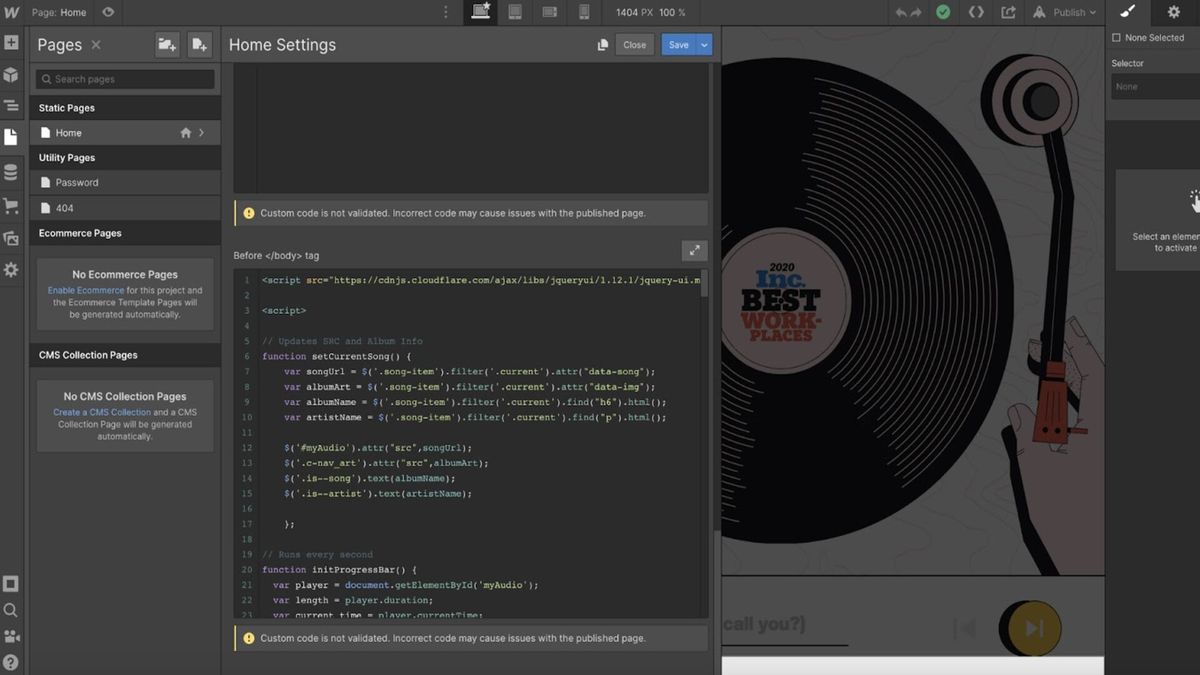Open the Save button dropdown arrow
The width and height of the screenshot is (1200, 675).
click(x=704, y=44)
